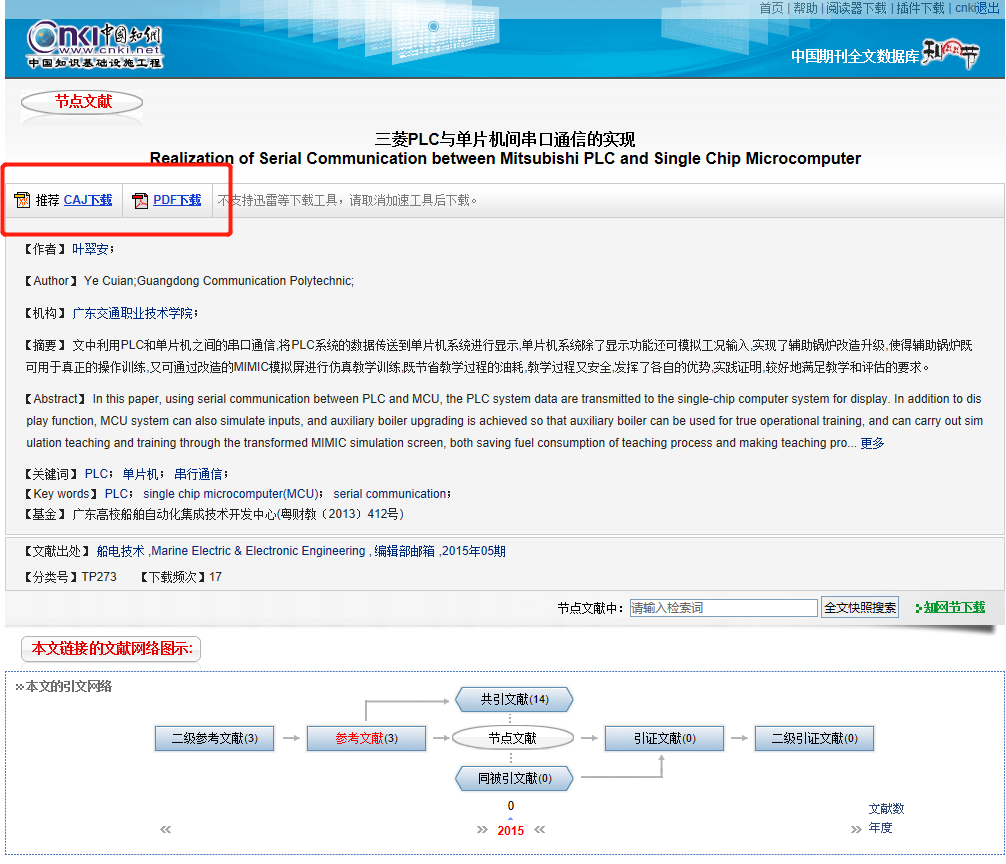
Task: Click the » arrow left of 2015
Action: point(482,829)
